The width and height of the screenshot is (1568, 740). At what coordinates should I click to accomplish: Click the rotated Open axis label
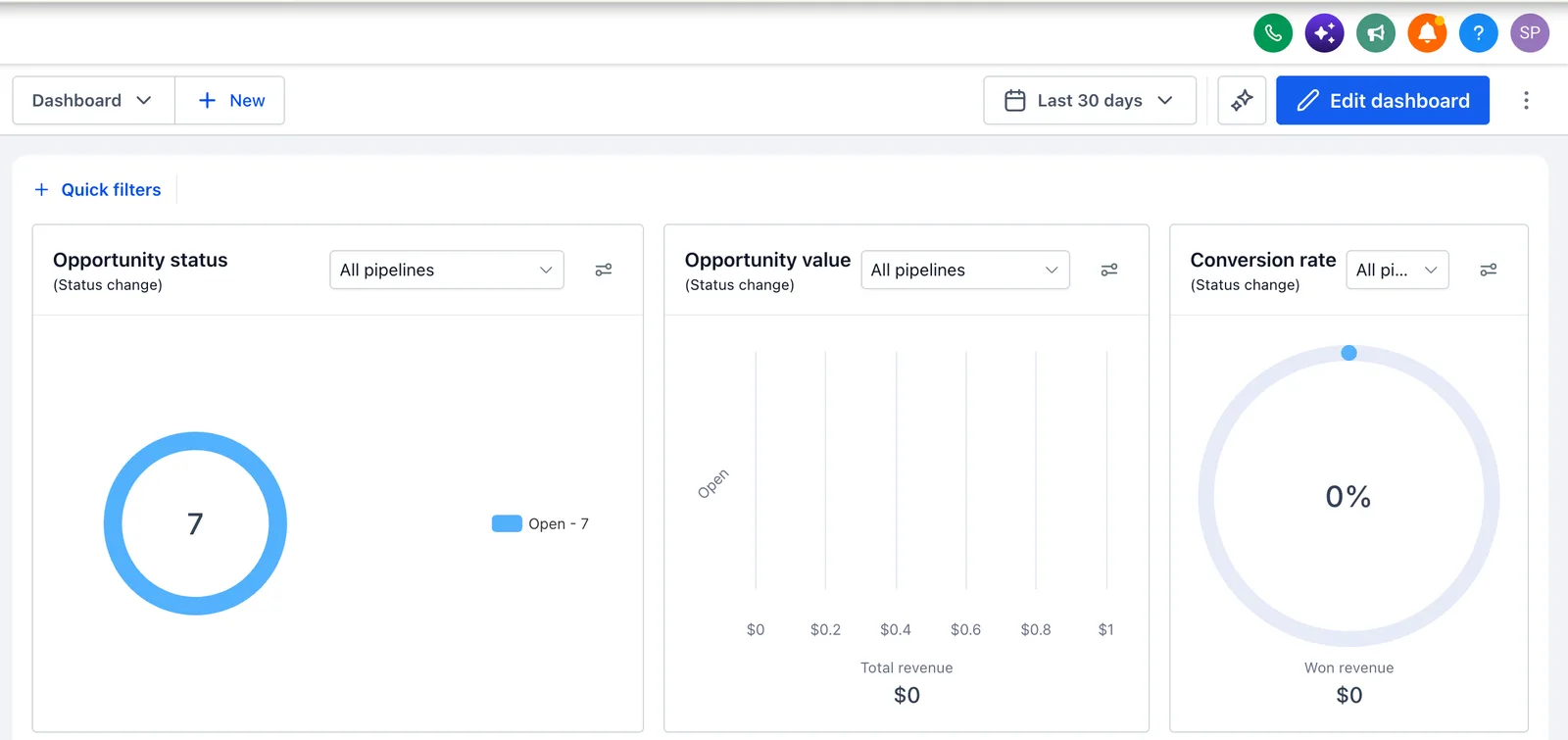click(713, 484)
